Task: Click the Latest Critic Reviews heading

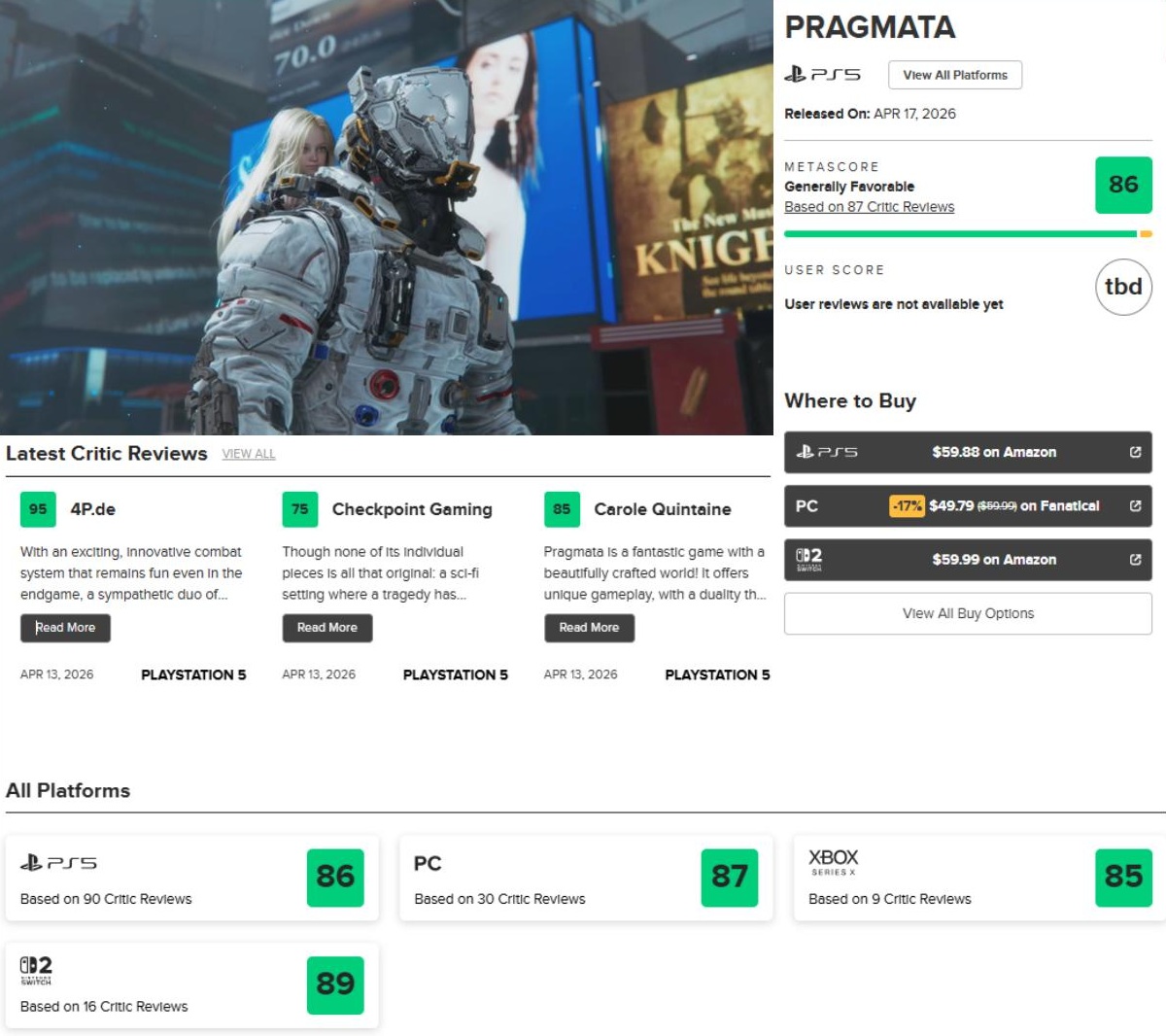Action: click(106, 453)
